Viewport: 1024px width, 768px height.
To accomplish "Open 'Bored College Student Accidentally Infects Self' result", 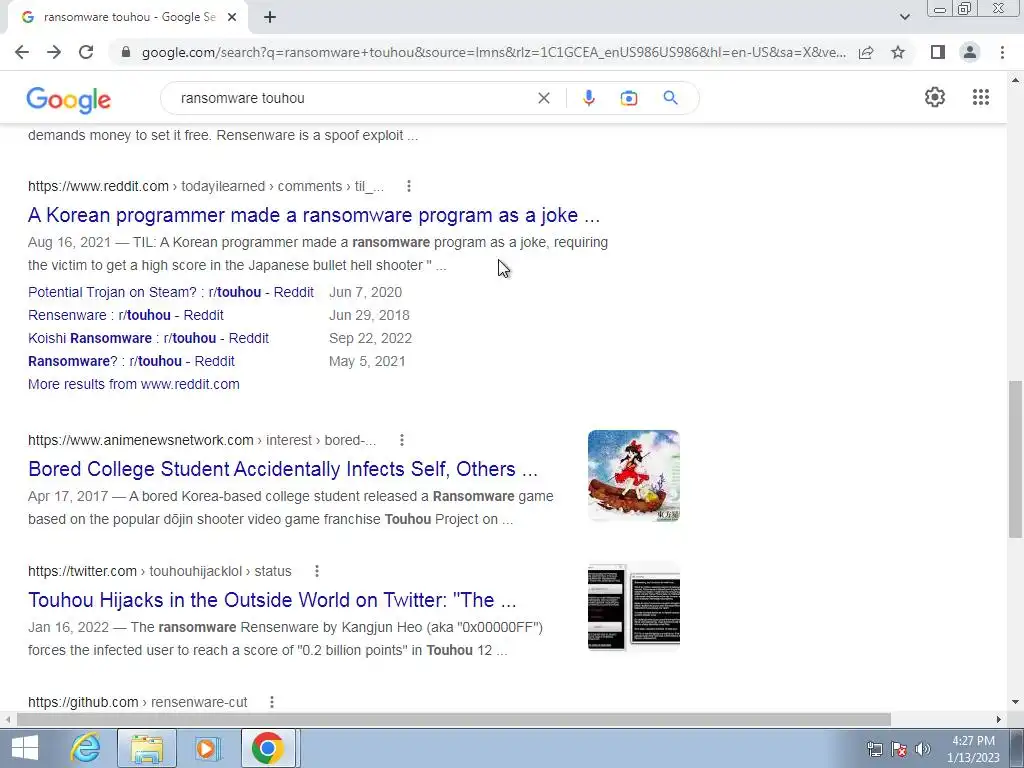I will click(x=283, y=469).
